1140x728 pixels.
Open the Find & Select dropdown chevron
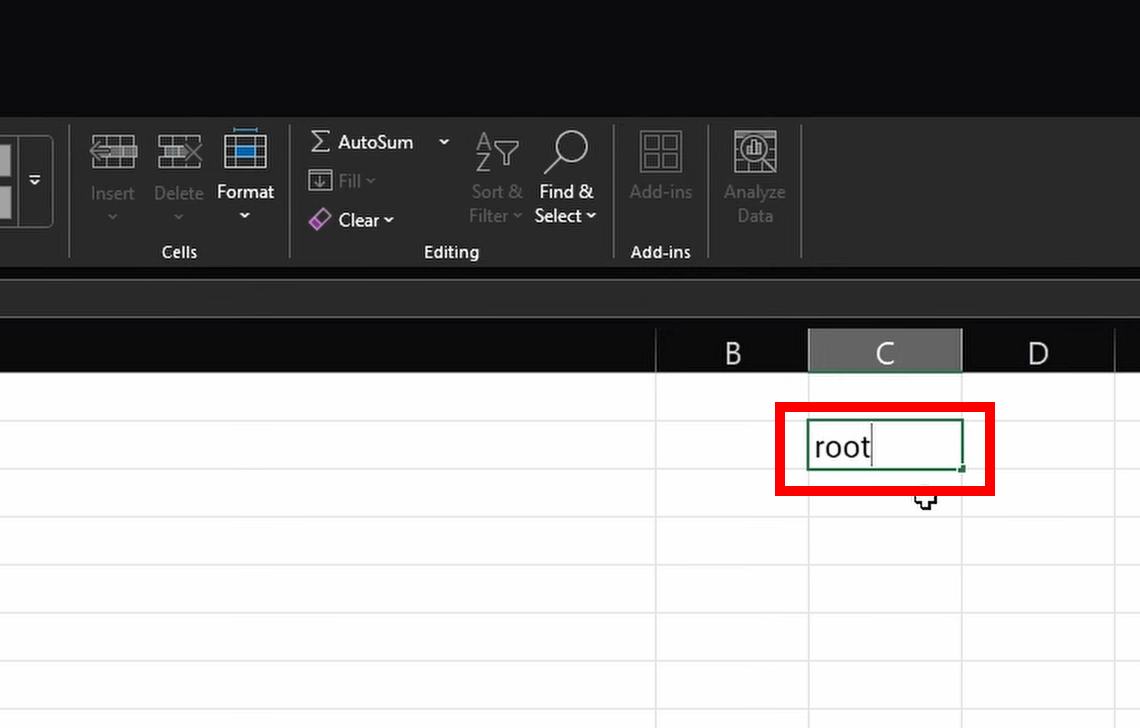[x=591, y=215]
